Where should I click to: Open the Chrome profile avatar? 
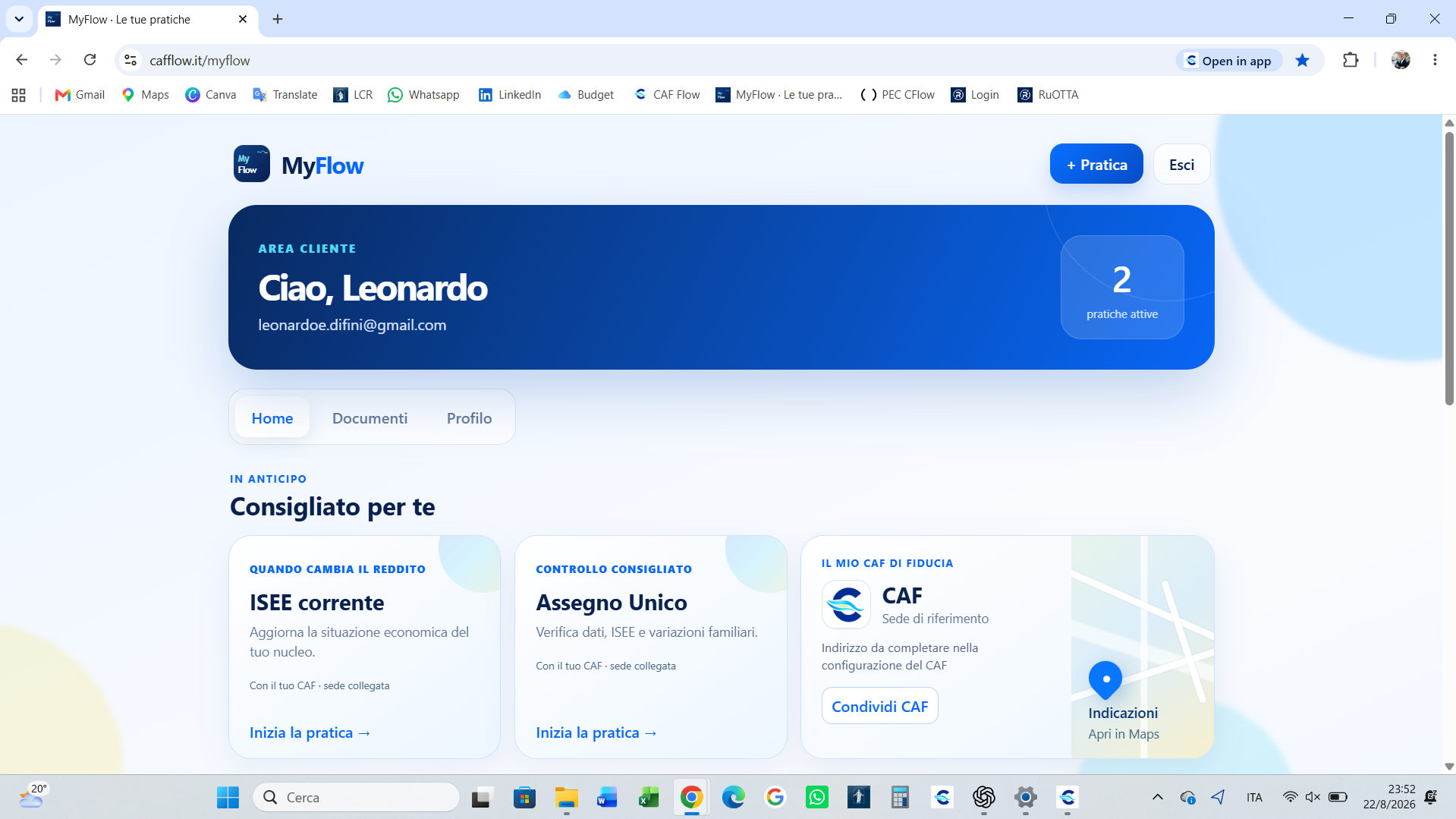pyautogui.click(x=1400, y=60)
